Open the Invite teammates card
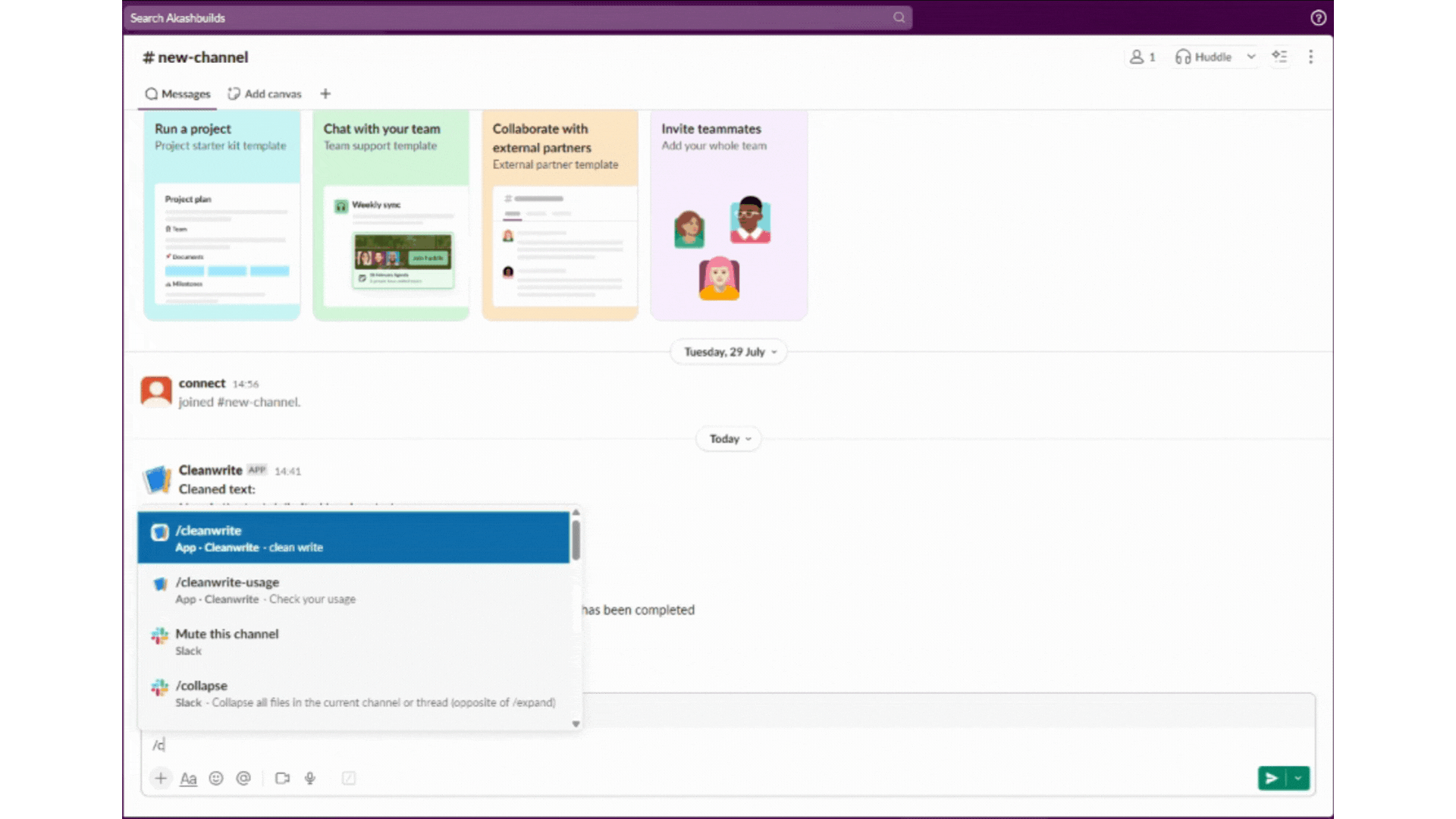Image resolution: width=1456 pixels, height=819 pixels. click(x=729, y=215)
